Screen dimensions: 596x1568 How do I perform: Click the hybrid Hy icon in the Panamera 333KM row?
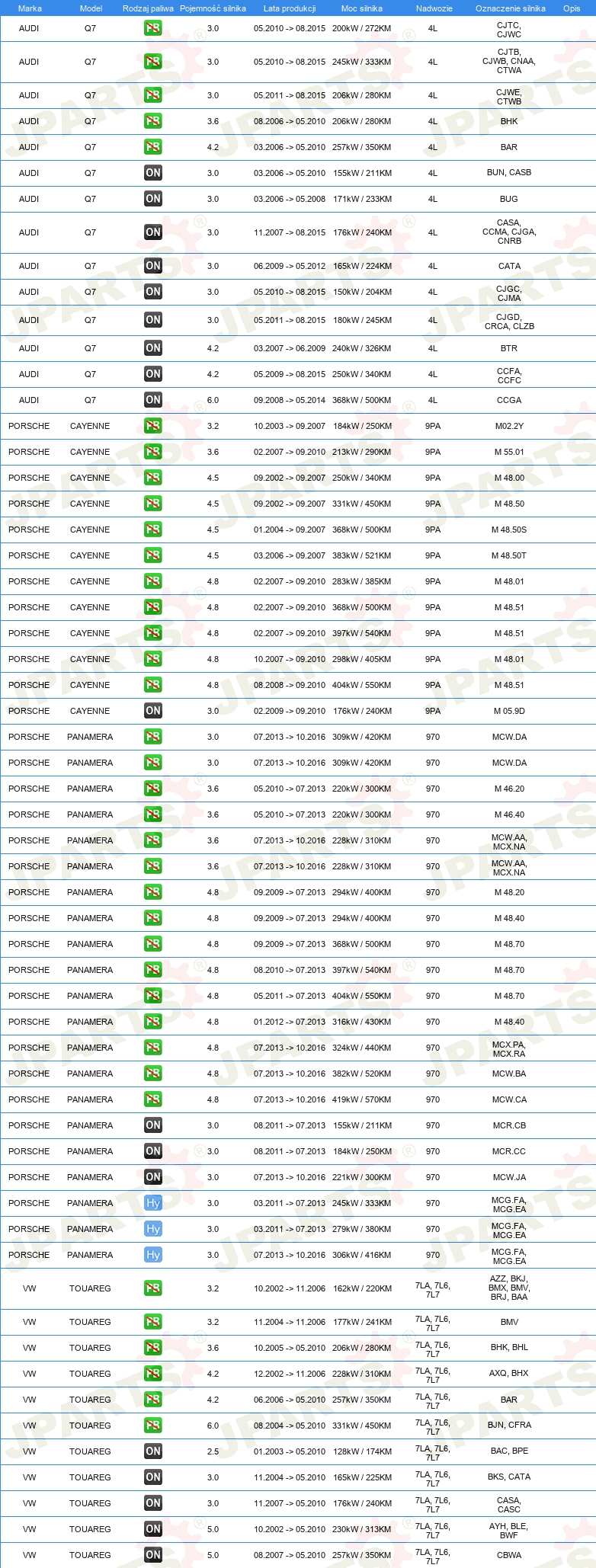pos(153,1204)
